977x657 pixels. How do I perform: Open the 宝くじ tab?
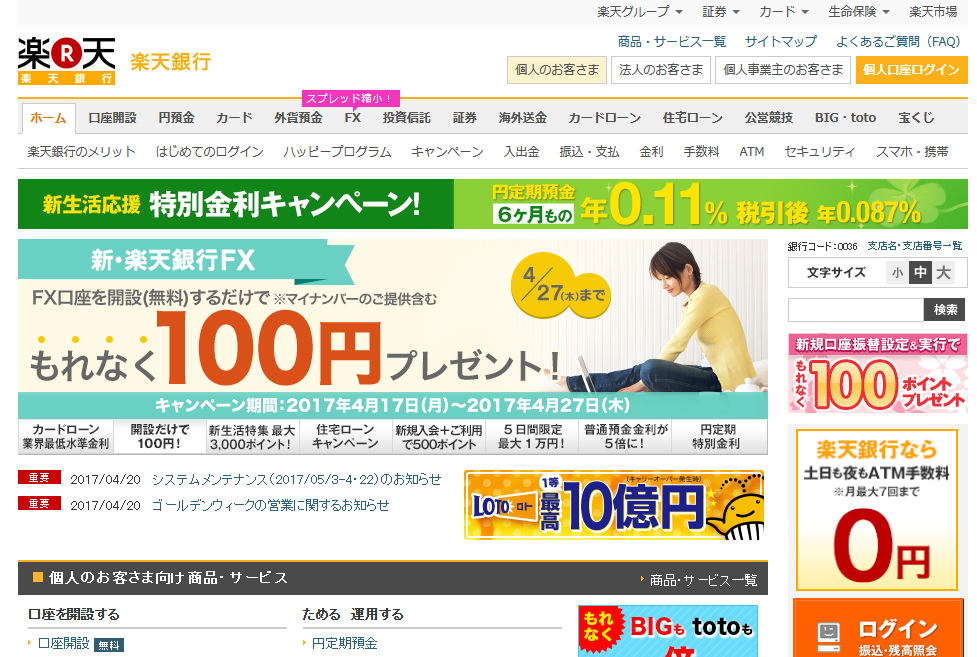pos(917,118)
